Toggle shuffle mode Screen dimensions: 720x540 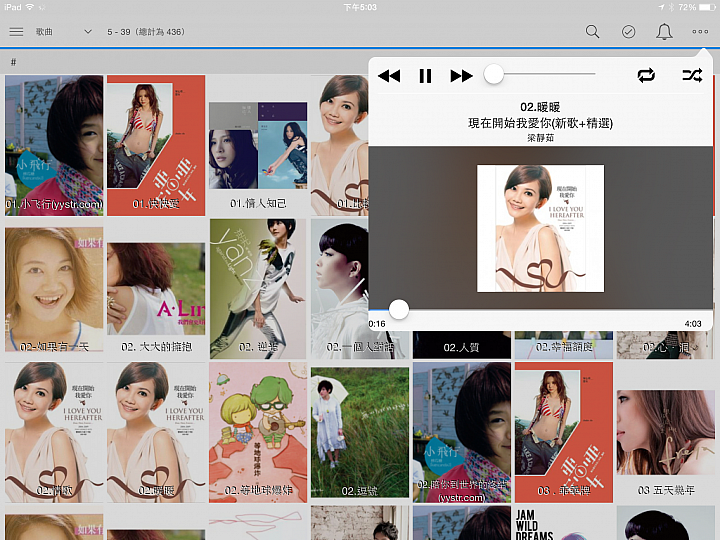pos(692,75)
